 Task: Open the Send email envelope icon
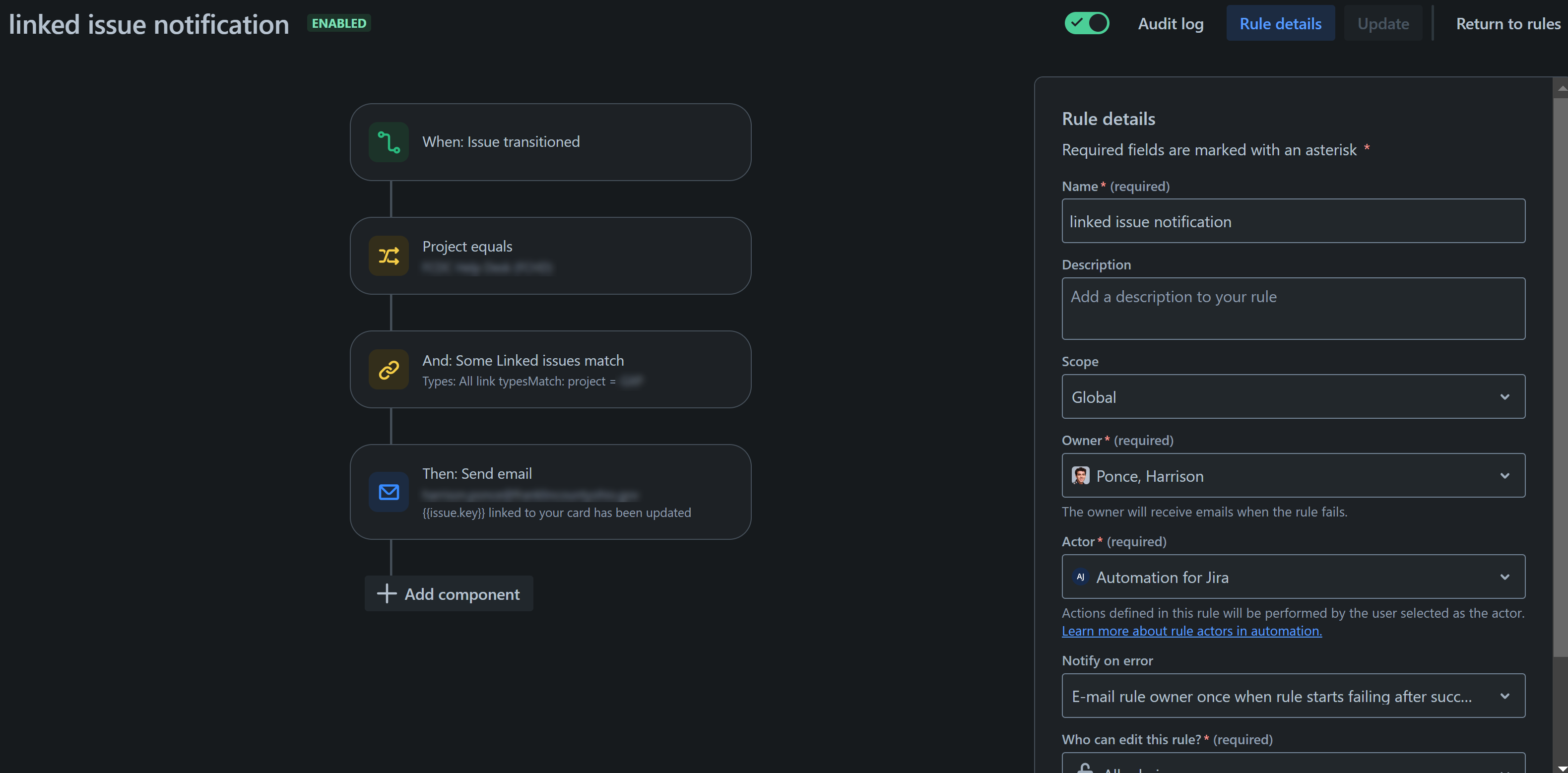(x=388, y=491)
